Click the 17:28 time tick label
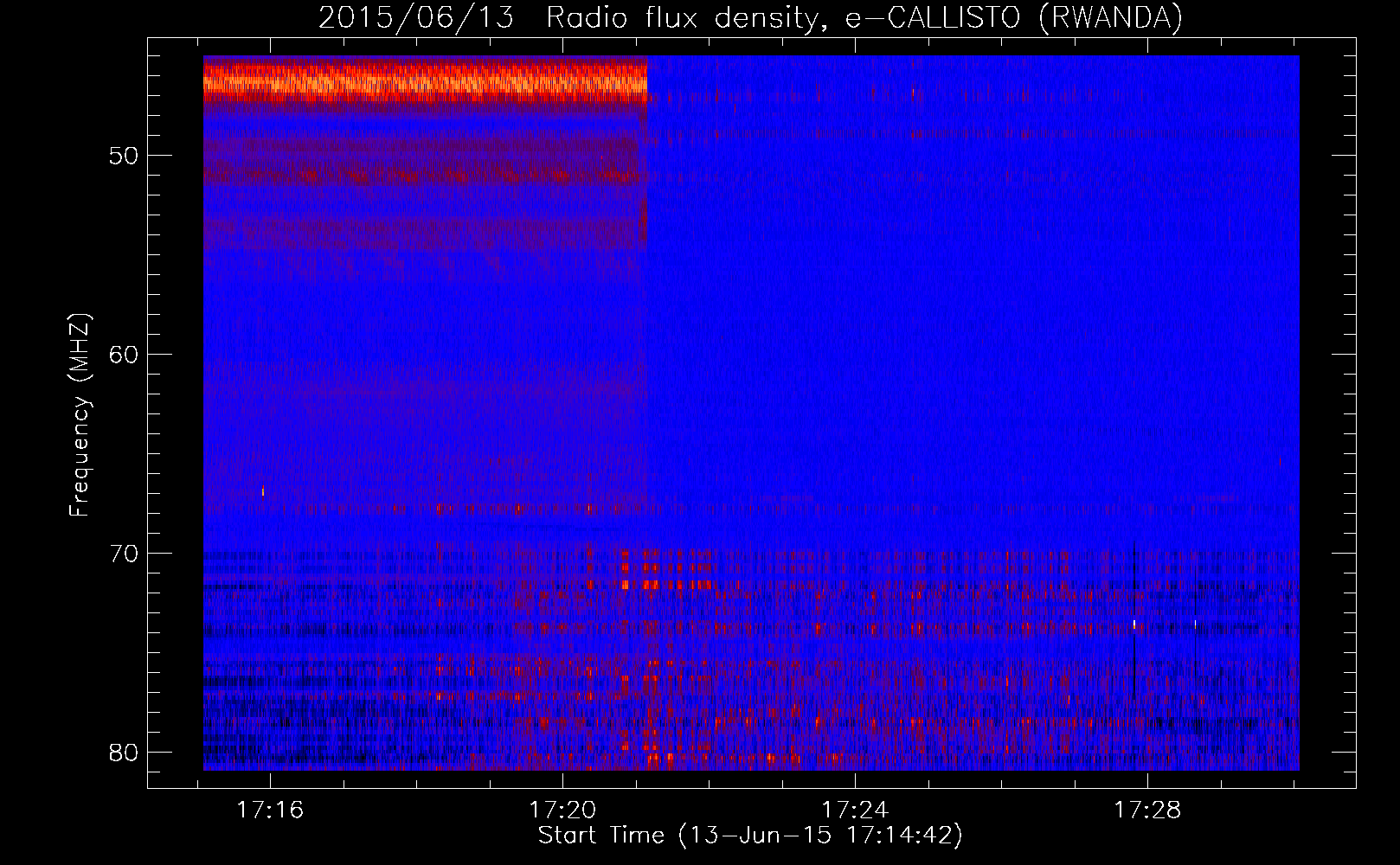 pos(1147,811)
